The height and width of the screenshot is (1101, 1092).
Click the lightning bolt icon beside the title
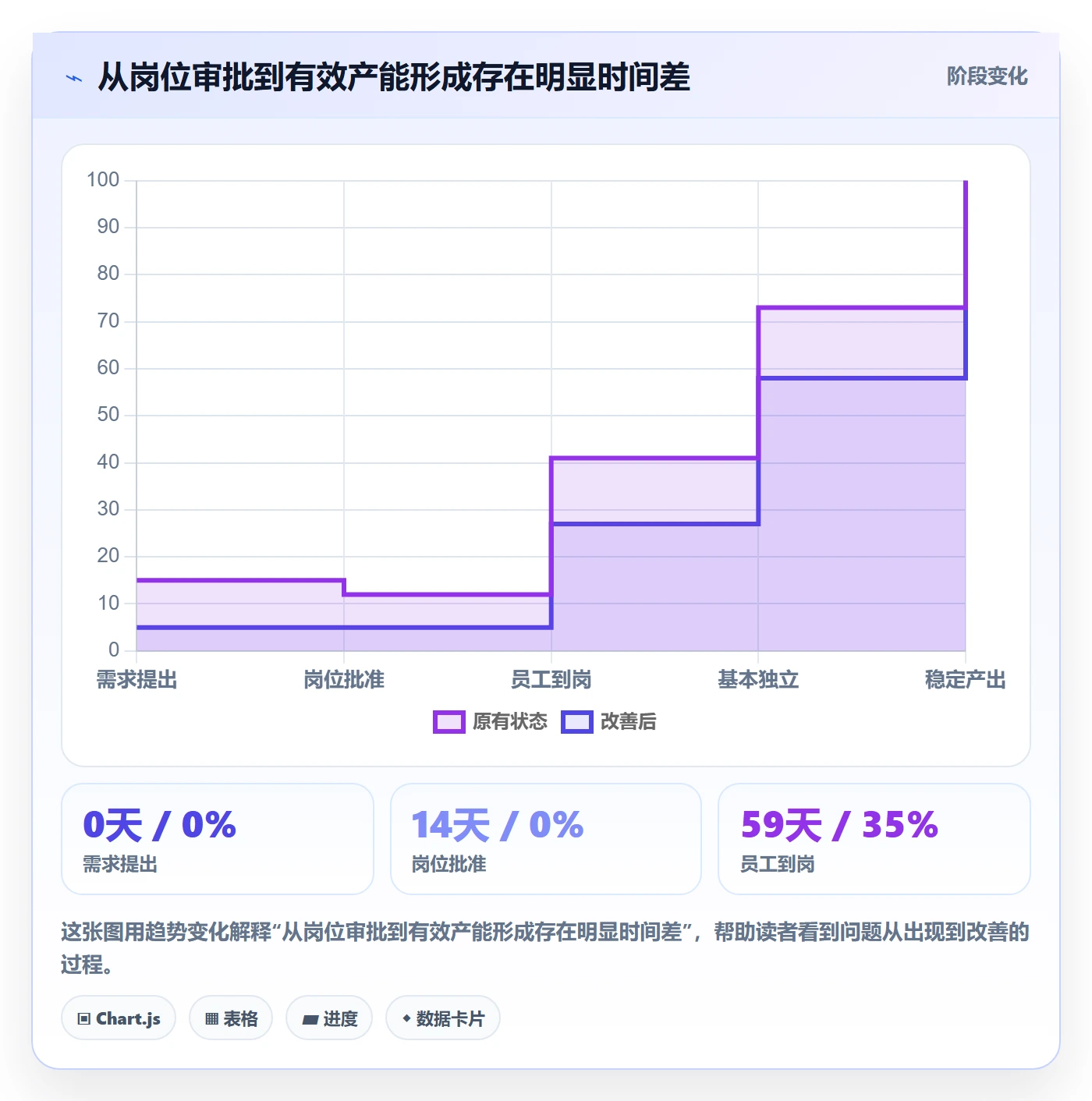pos(74,78)
